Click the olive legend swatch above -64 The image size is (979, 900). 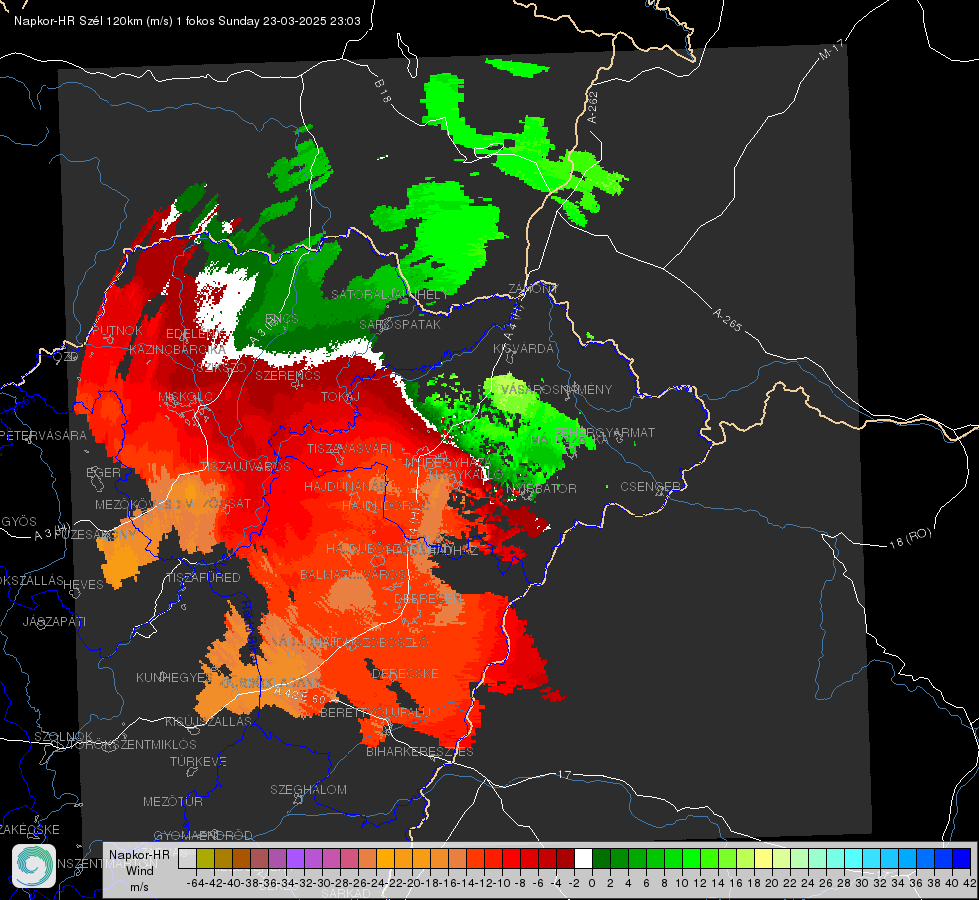pos(205,858)
